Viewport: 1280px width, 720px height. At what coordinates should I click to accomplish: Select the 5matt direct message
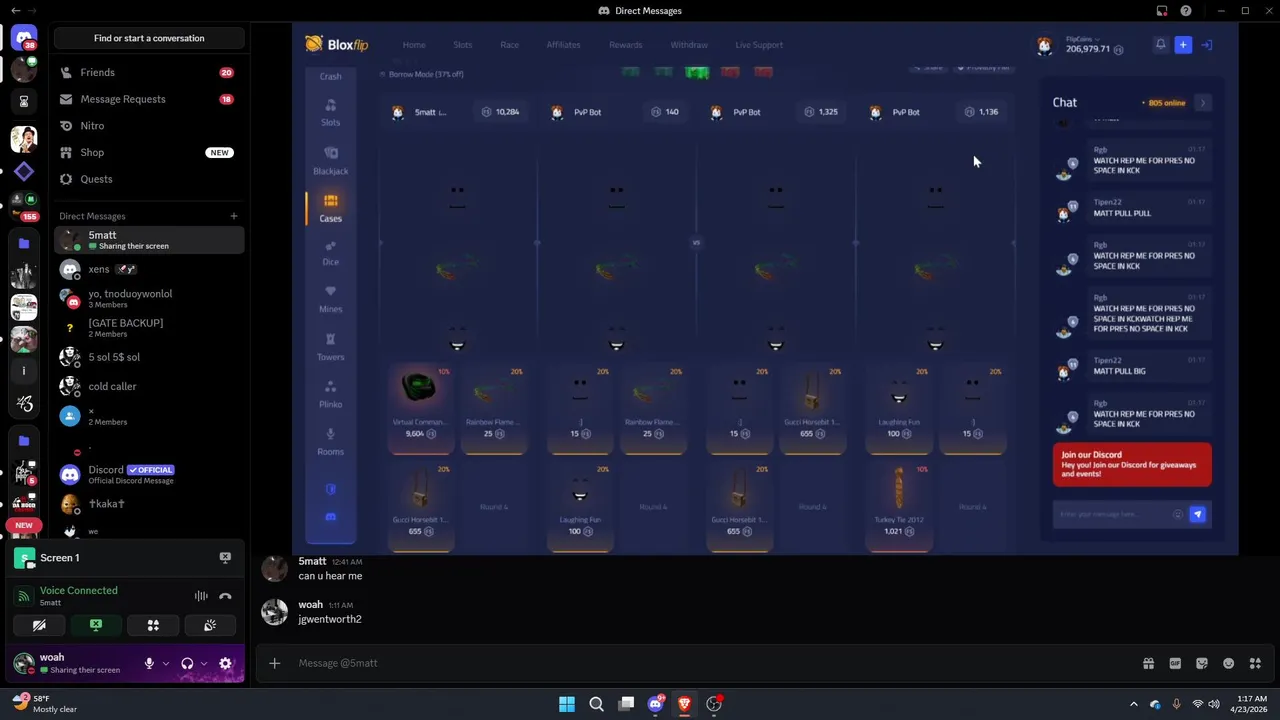[x=149, y=240]
